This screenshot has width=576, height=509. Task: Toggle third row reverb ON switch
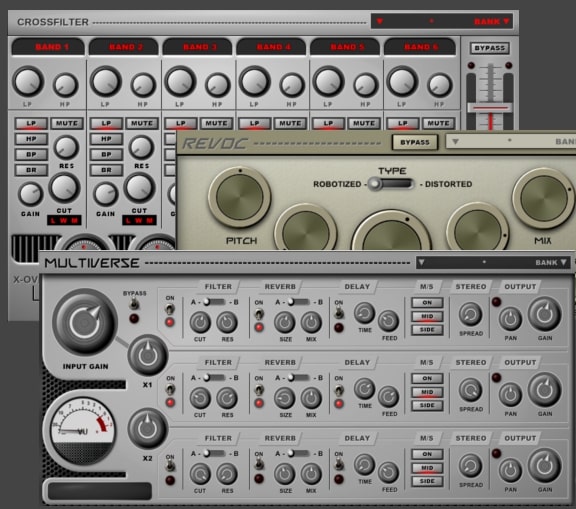pos(259,465)
